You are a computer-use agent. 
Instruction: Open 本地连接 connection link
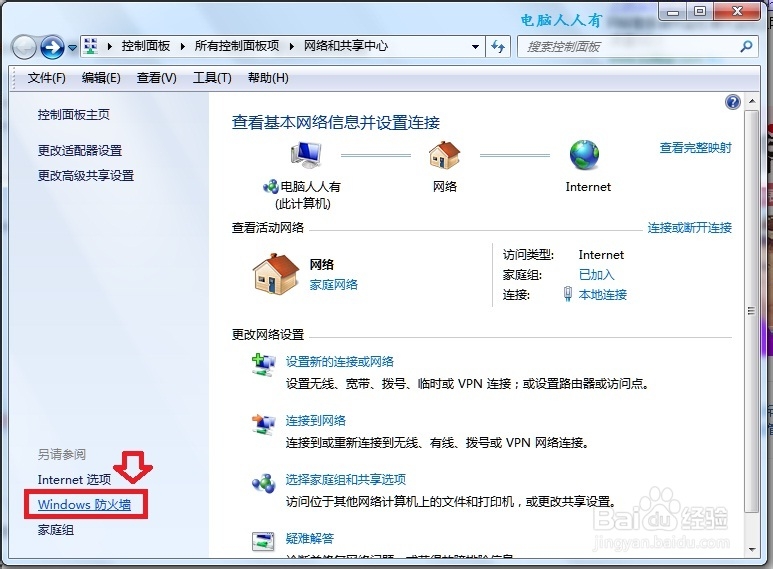coord(602,295)
